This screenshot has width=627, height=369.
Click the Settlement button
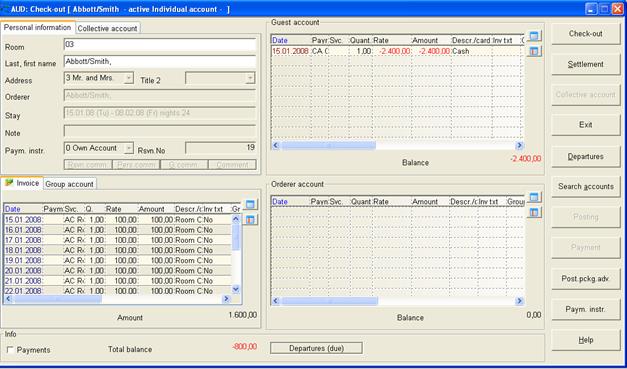tap(586, 64)
